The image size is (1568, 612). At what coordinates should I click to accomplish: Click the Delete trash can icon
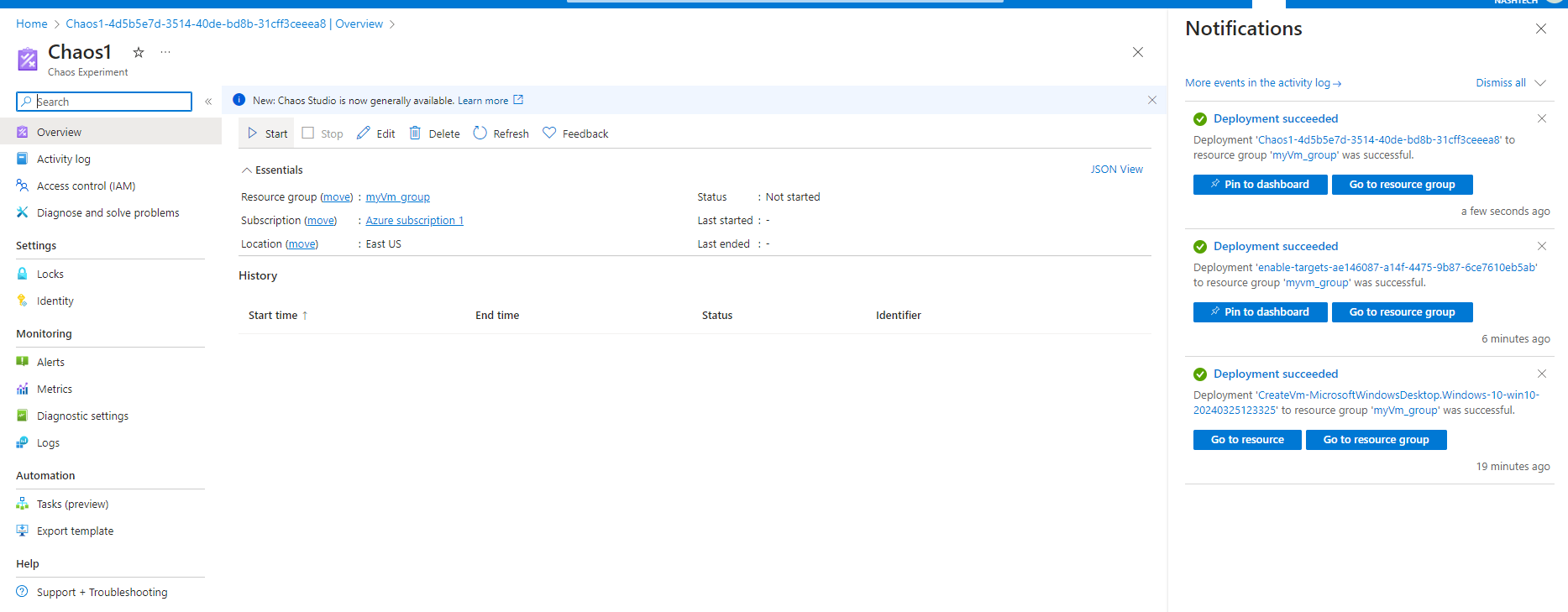coord(415,133)
